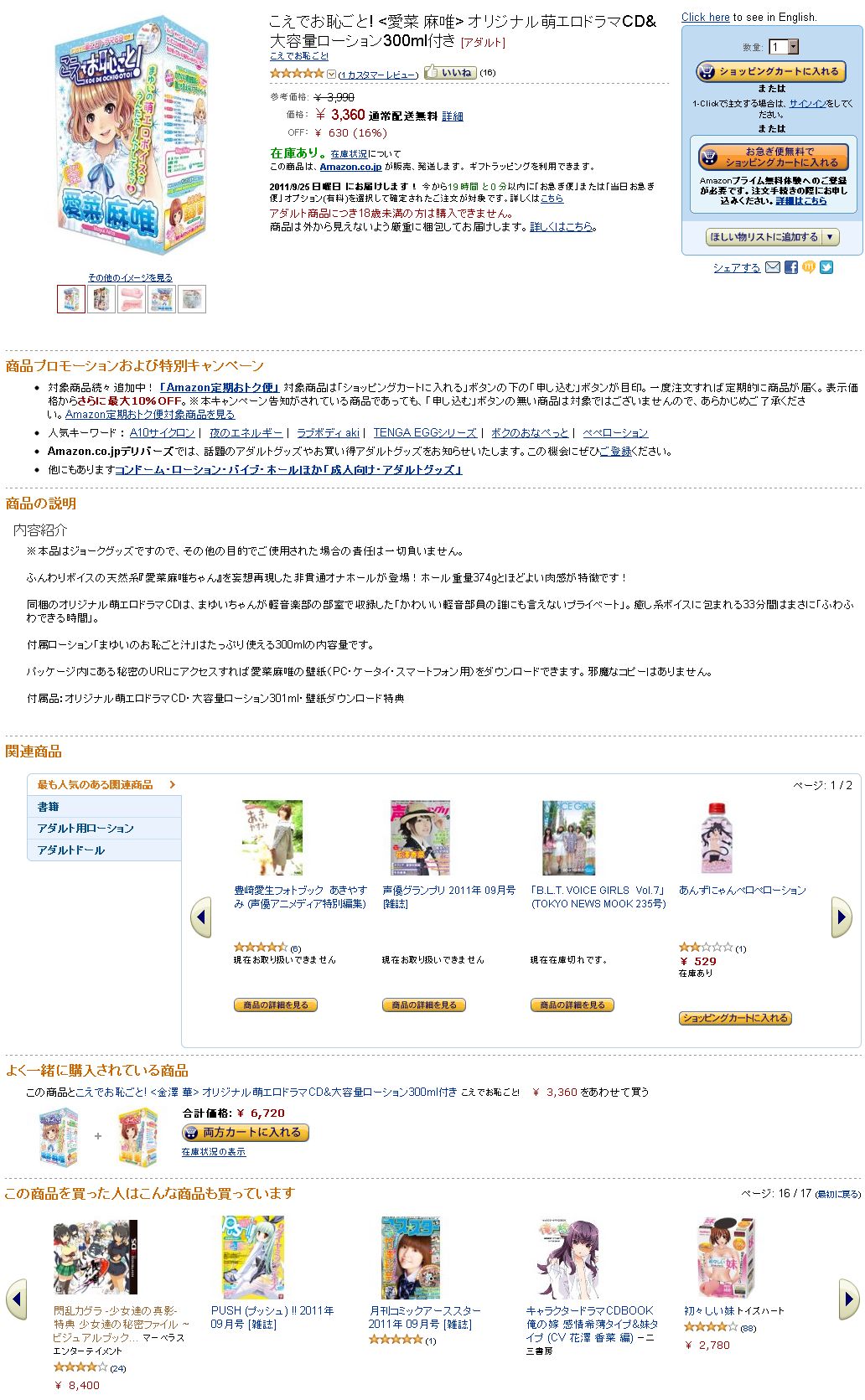Click the related products right arrow
This screenshot has width=865, height=1400.
coord(841,917)
